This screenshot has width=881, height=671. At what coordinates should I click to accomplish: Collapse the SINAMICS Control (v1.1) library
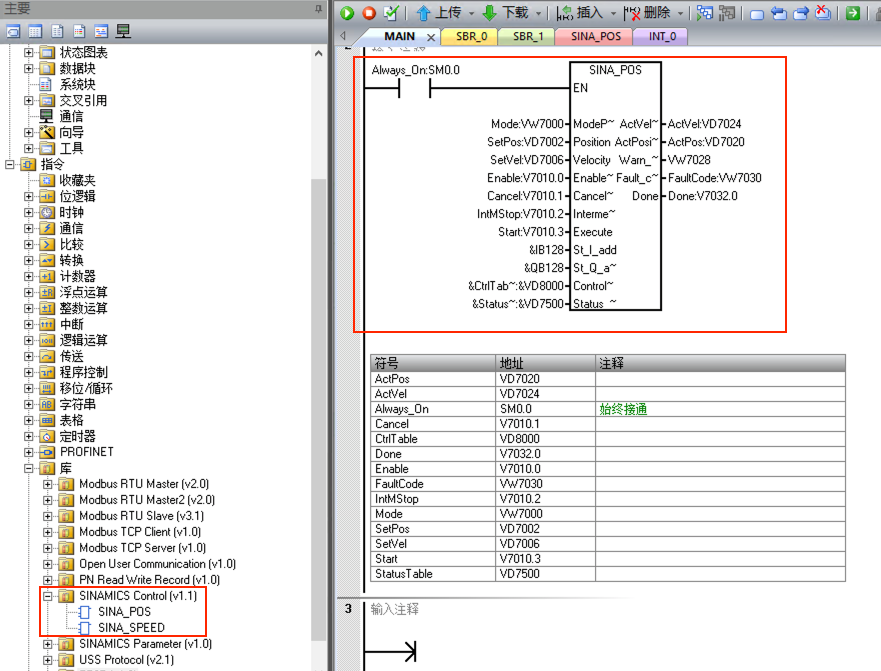(x=48, y=596)
